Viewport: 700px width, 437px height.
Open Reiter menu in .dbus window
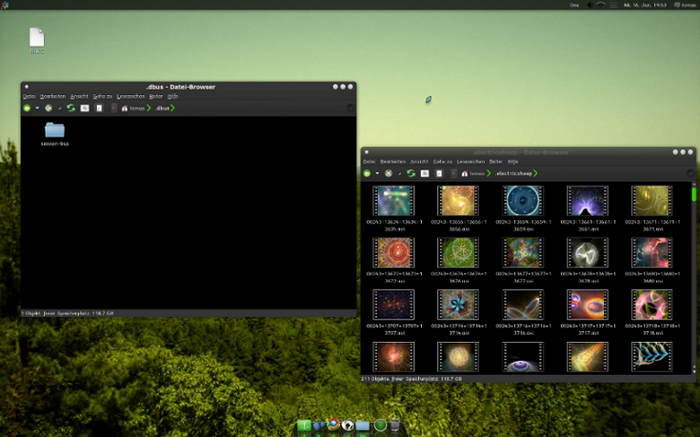coord(156,96)
